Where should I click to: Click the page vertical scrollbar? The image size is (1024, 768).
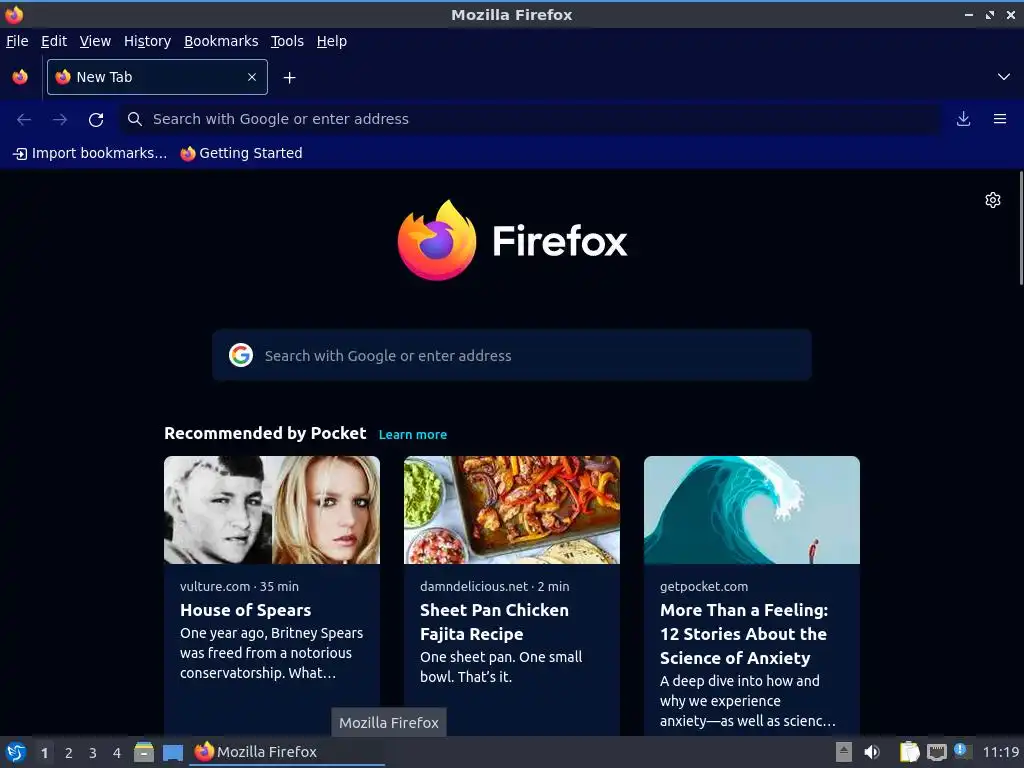click(1021, 228)
